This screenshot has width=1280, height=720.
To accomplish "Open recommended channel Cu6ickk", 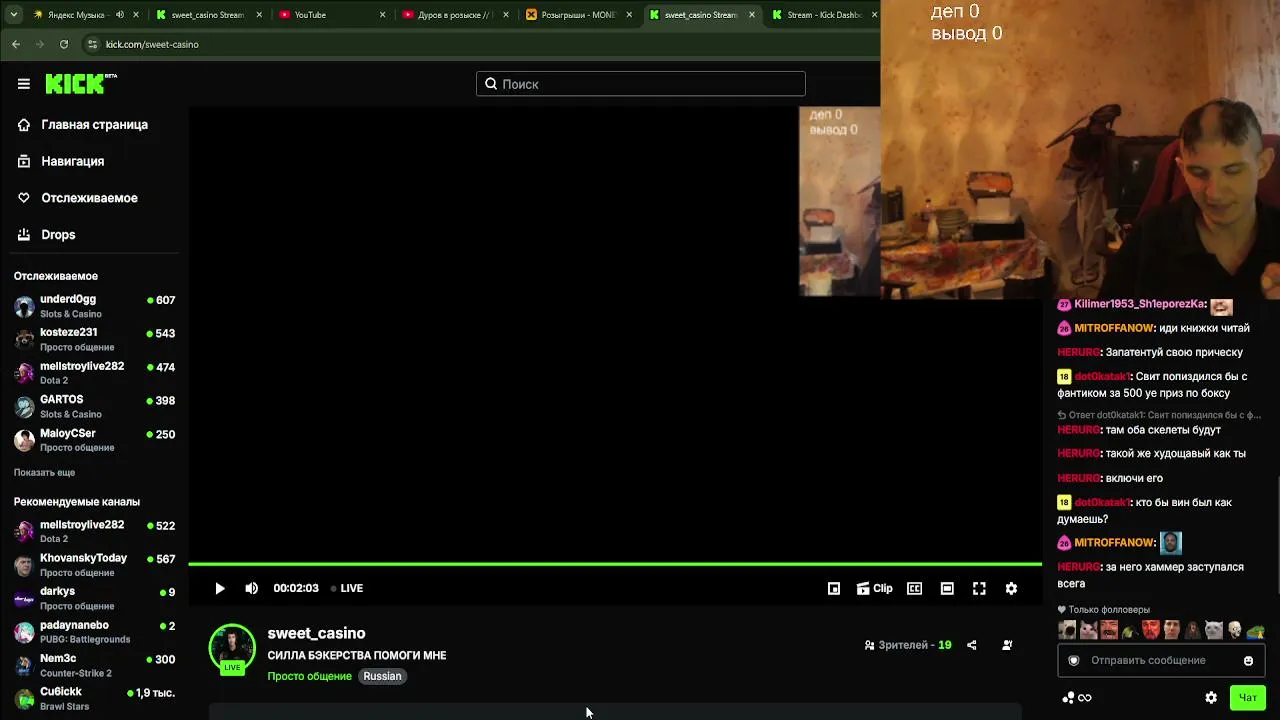I will (x=95, y=699).
